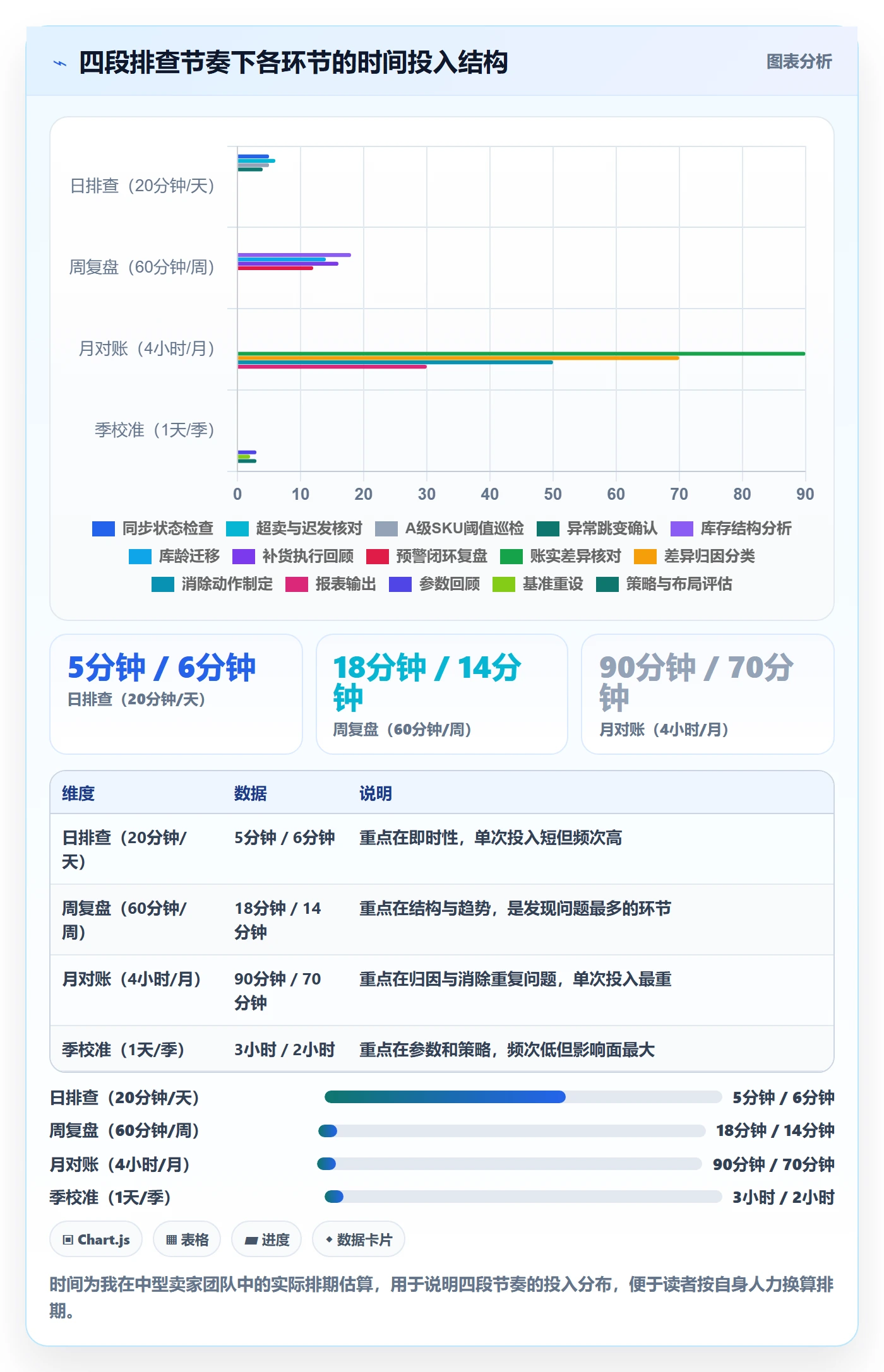Toggle the 基准重设 legend swatch
This screenshot has height=1372, width=884.
coord(504,584)
